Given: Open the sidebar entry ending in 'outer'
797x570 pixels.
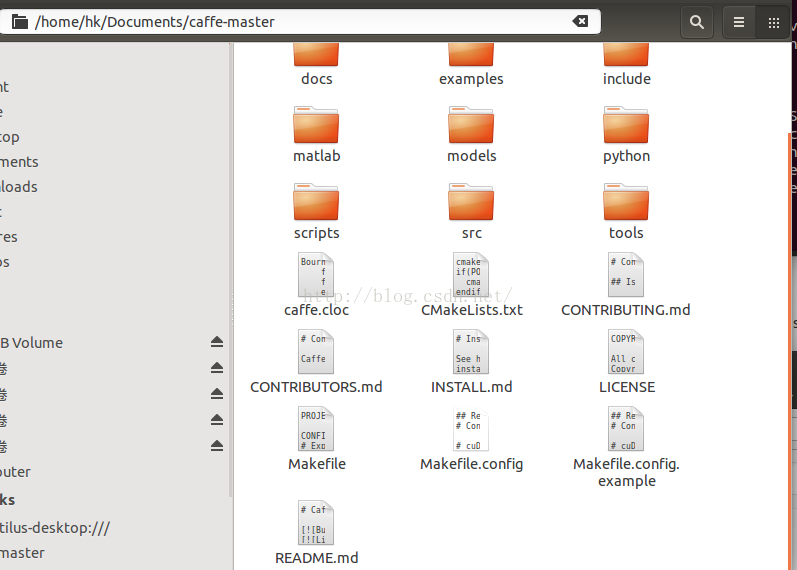Looking at the screenshot, I should pos(15,472).
